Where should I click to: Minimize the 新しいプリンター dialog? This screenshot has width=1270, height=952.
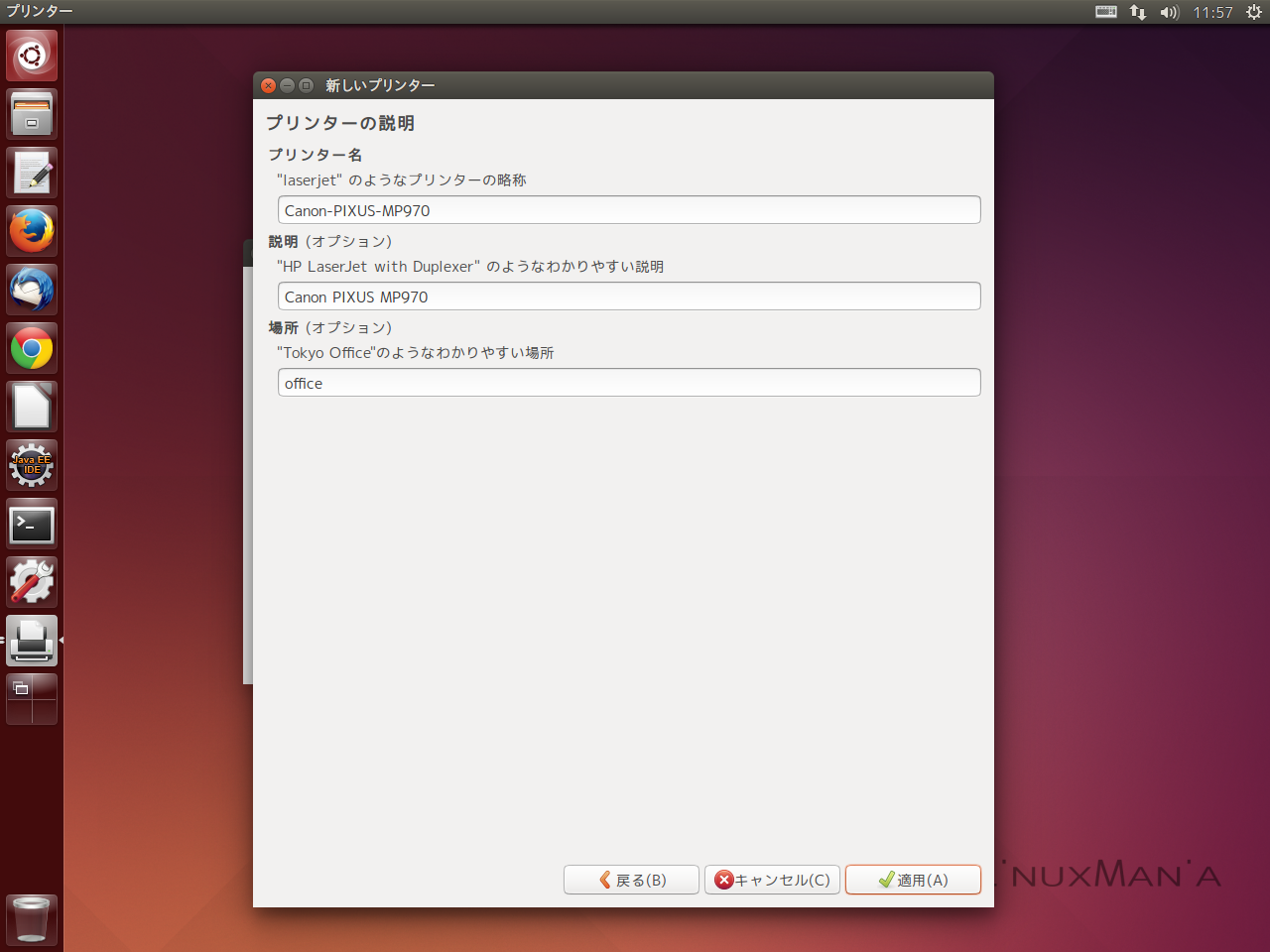(287, 85)
